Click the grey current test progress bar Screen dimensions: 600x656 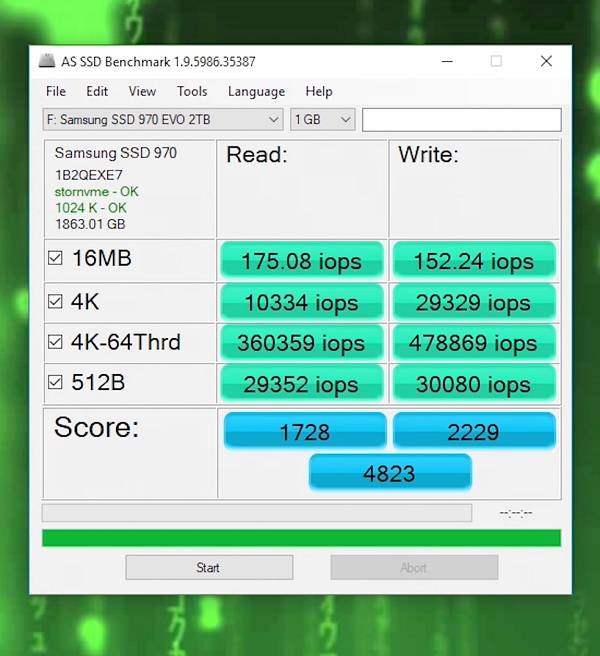click(257, 513)
